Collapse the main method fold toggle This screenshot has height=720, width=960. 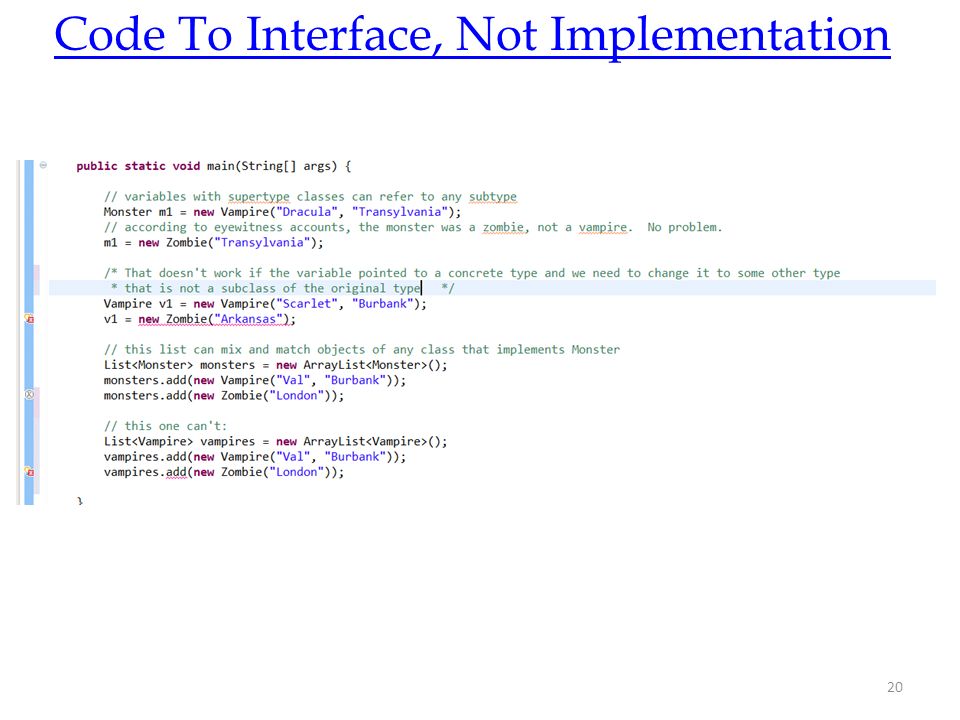pyautogui.click(x=43, y=165)
